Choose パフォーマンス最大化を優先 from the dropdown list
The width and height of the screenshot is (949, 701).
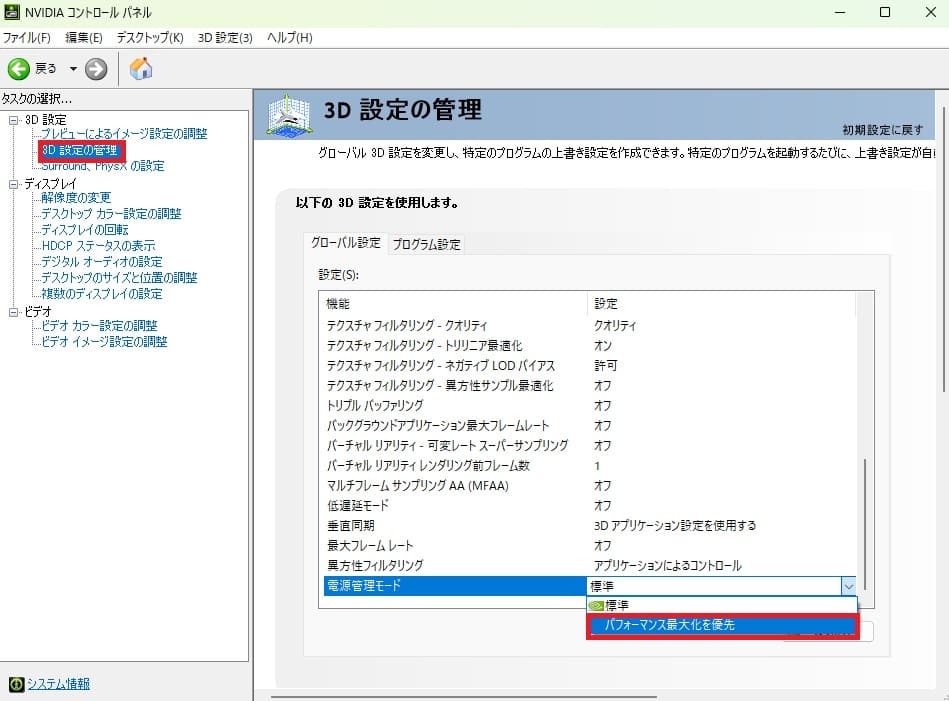click(723, 625)
